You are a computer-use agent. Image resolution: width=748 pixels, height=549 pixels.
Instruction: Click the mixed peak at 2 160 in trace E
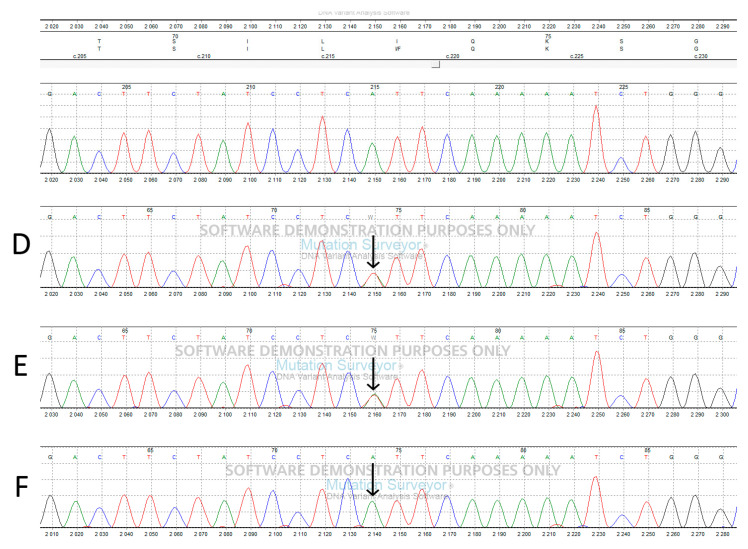coord(374,401)
